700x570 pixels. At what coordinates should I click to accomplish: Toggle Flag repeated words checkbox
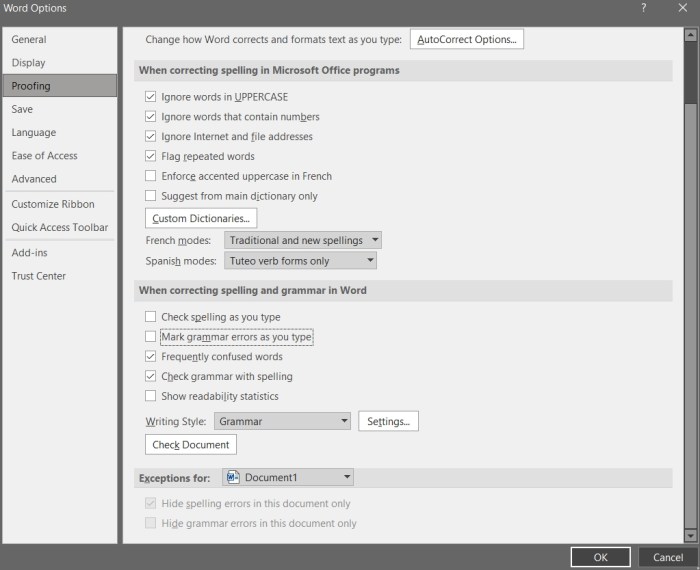[x=150, y=156]
